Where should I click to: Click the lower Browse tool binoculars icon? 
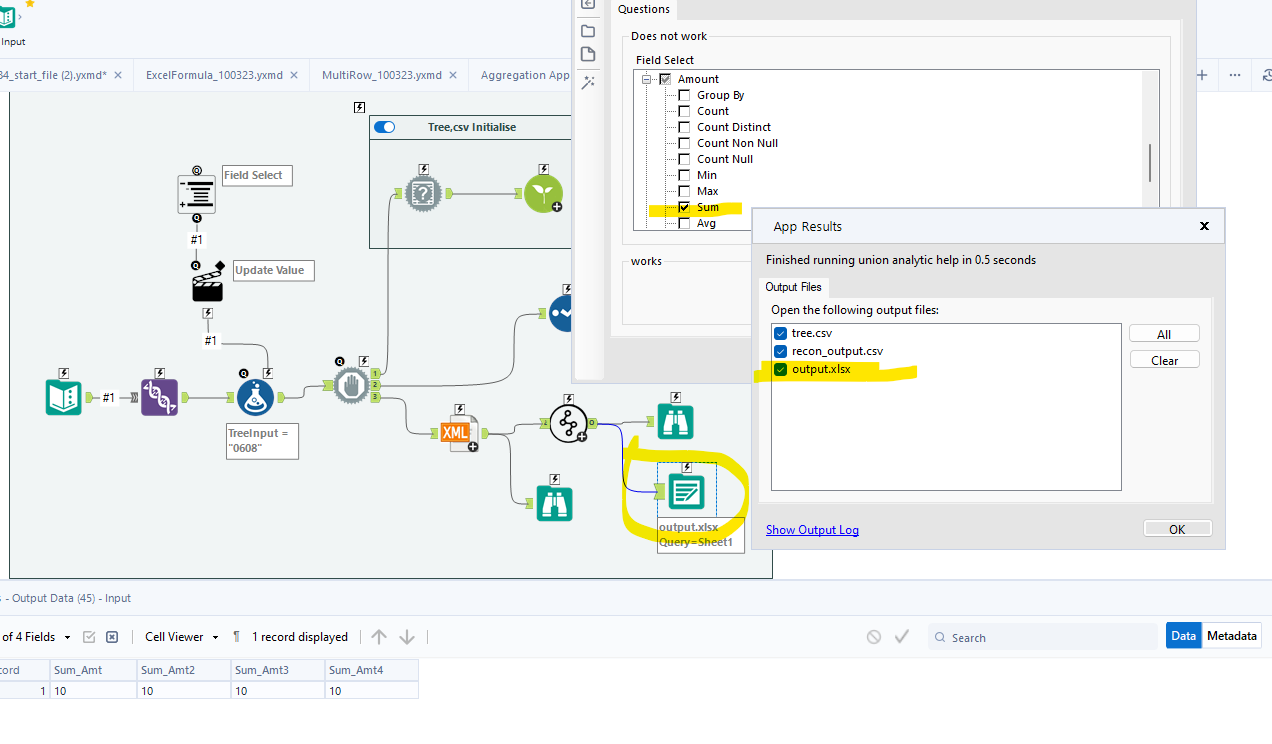555,504
